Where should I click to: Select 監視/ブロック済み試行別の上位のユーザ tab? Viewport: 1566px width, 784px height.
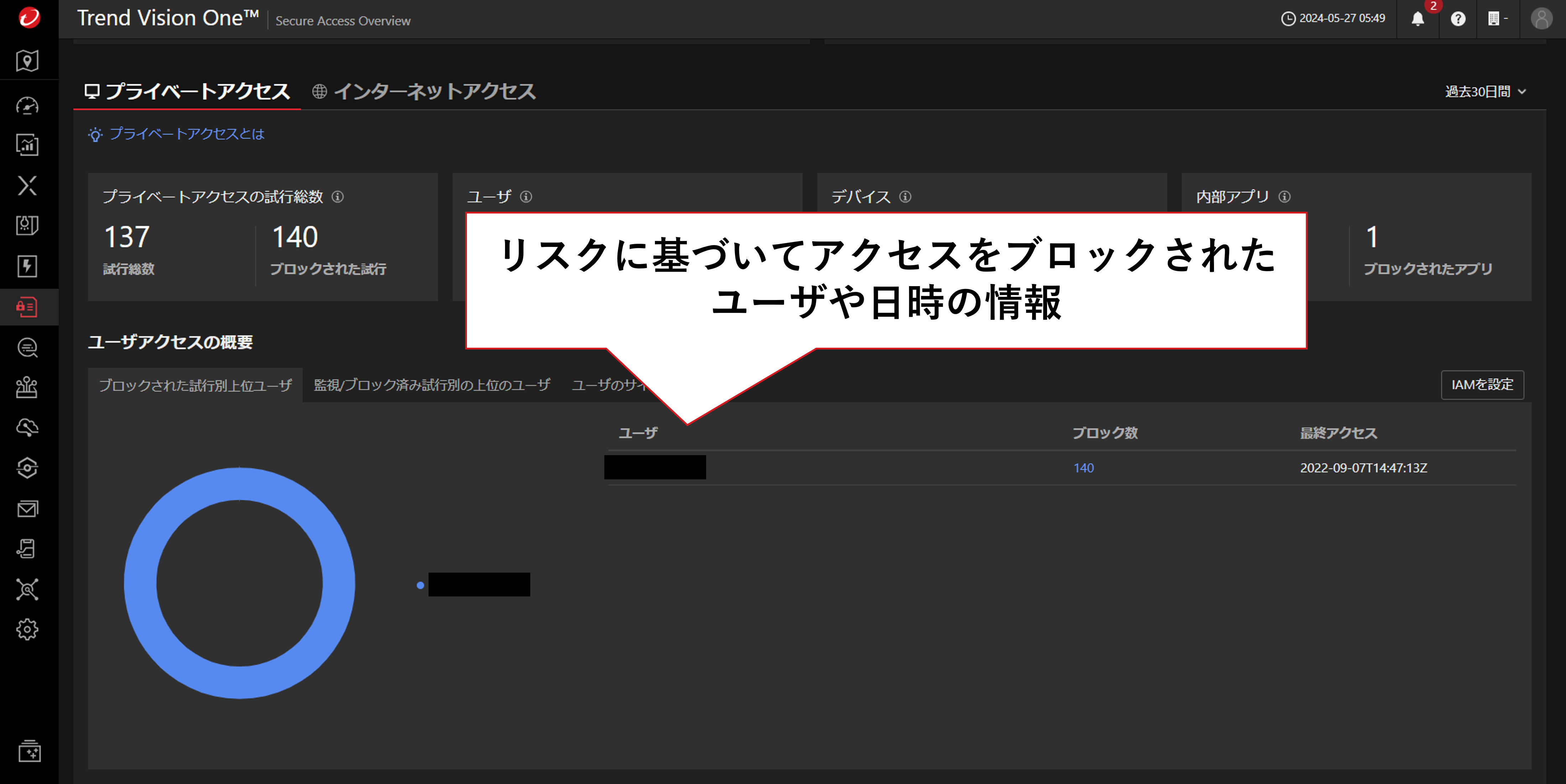tap(432, 385)
